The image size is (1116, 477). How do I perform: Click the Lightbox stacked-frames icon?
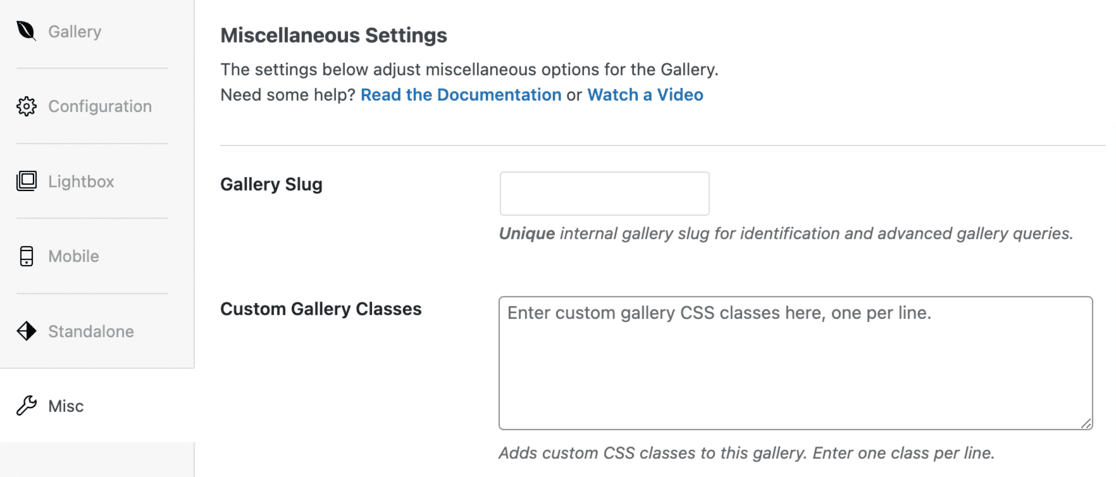click(26, 181)
